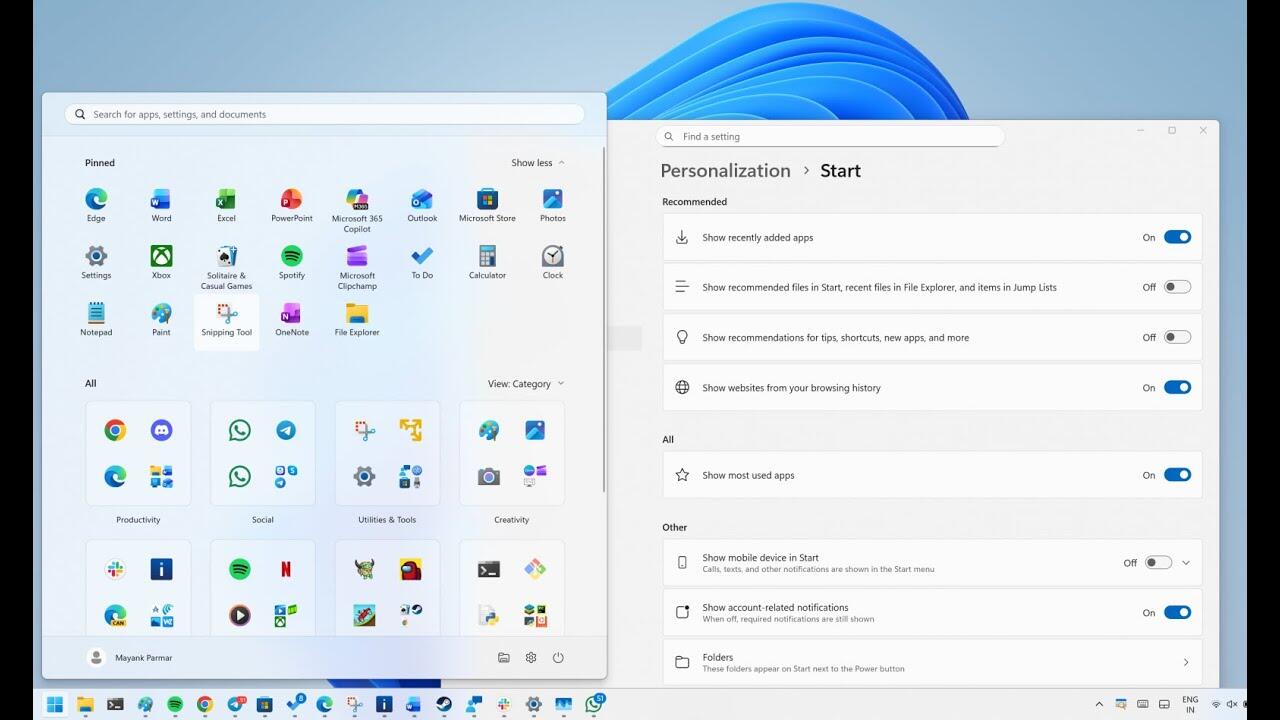
Task: Enable recommendations for tips and shortcuts
Action: pos(1177,337)
